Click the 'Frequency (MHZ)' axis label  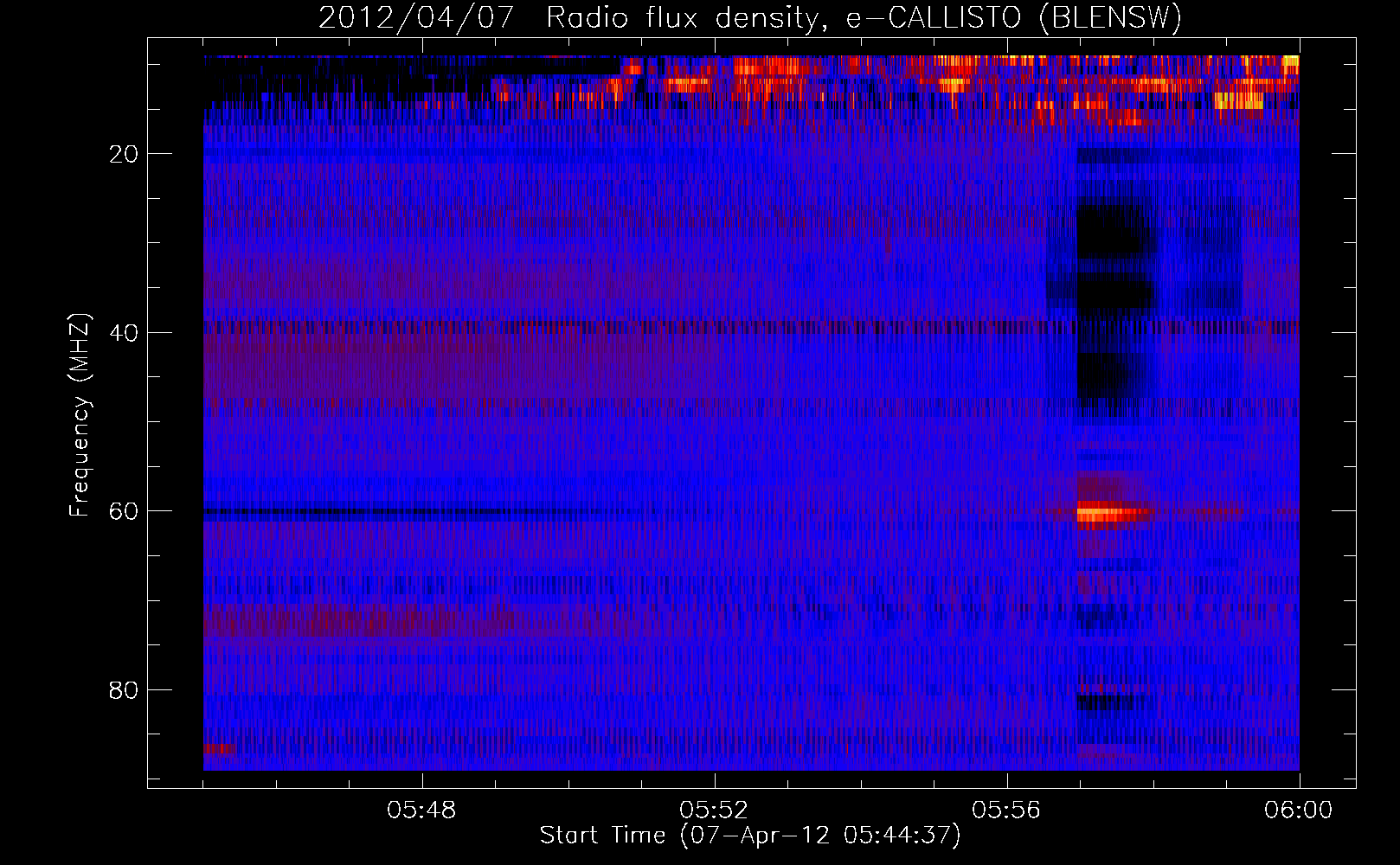click(80, 415)
